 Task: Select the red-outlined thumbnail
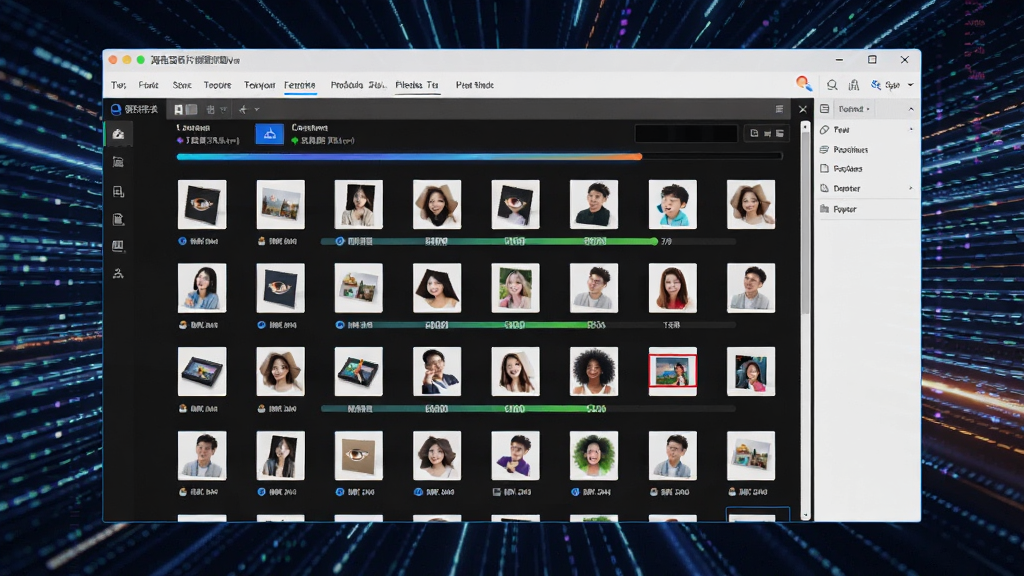click(x=673, y=372)
